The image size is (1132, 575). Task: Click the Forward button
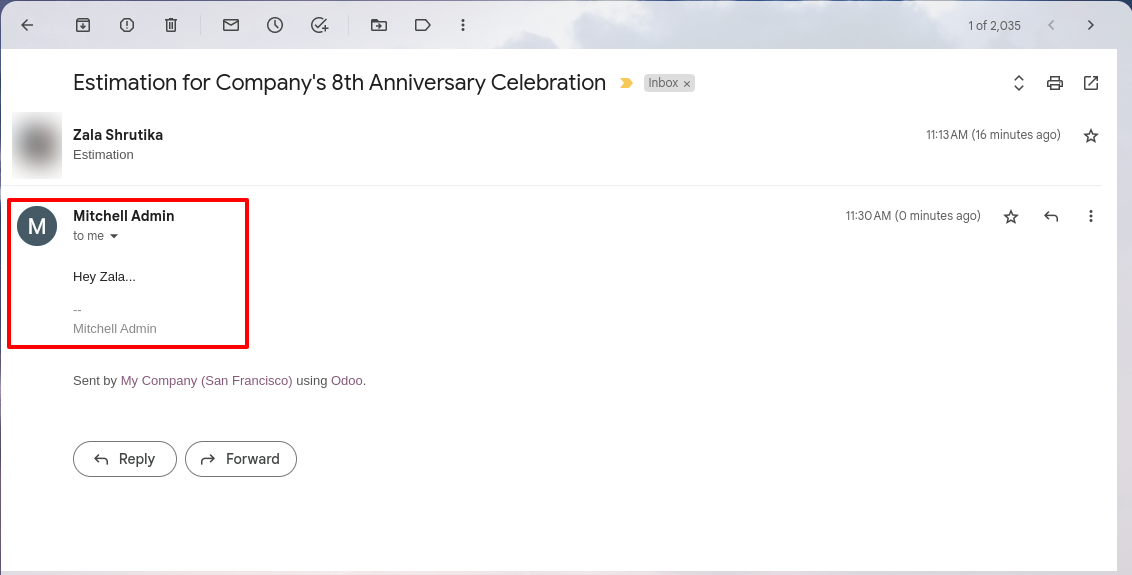tap(241, 459)
